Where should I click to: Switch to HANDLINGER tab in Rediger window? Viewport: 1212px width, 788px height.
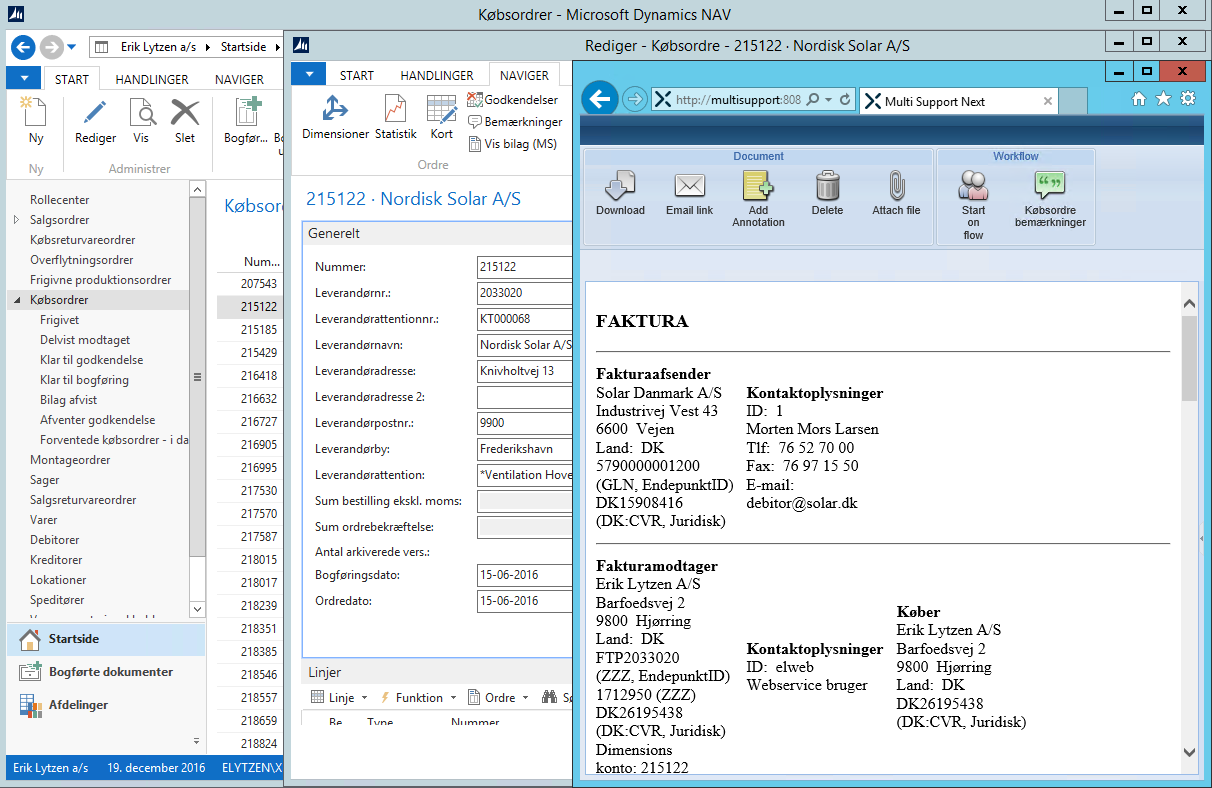(437, 75)
